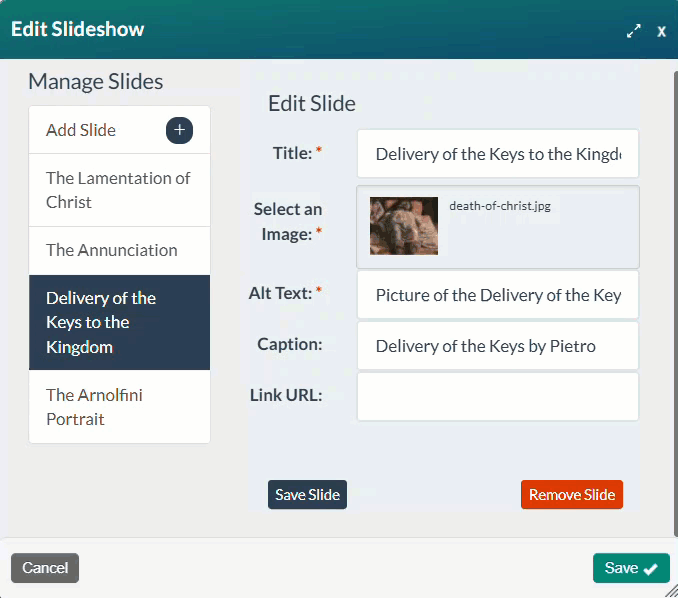Click the death-of-christ.jpg file name
The image size is (678, 598).
click(500, 206)
